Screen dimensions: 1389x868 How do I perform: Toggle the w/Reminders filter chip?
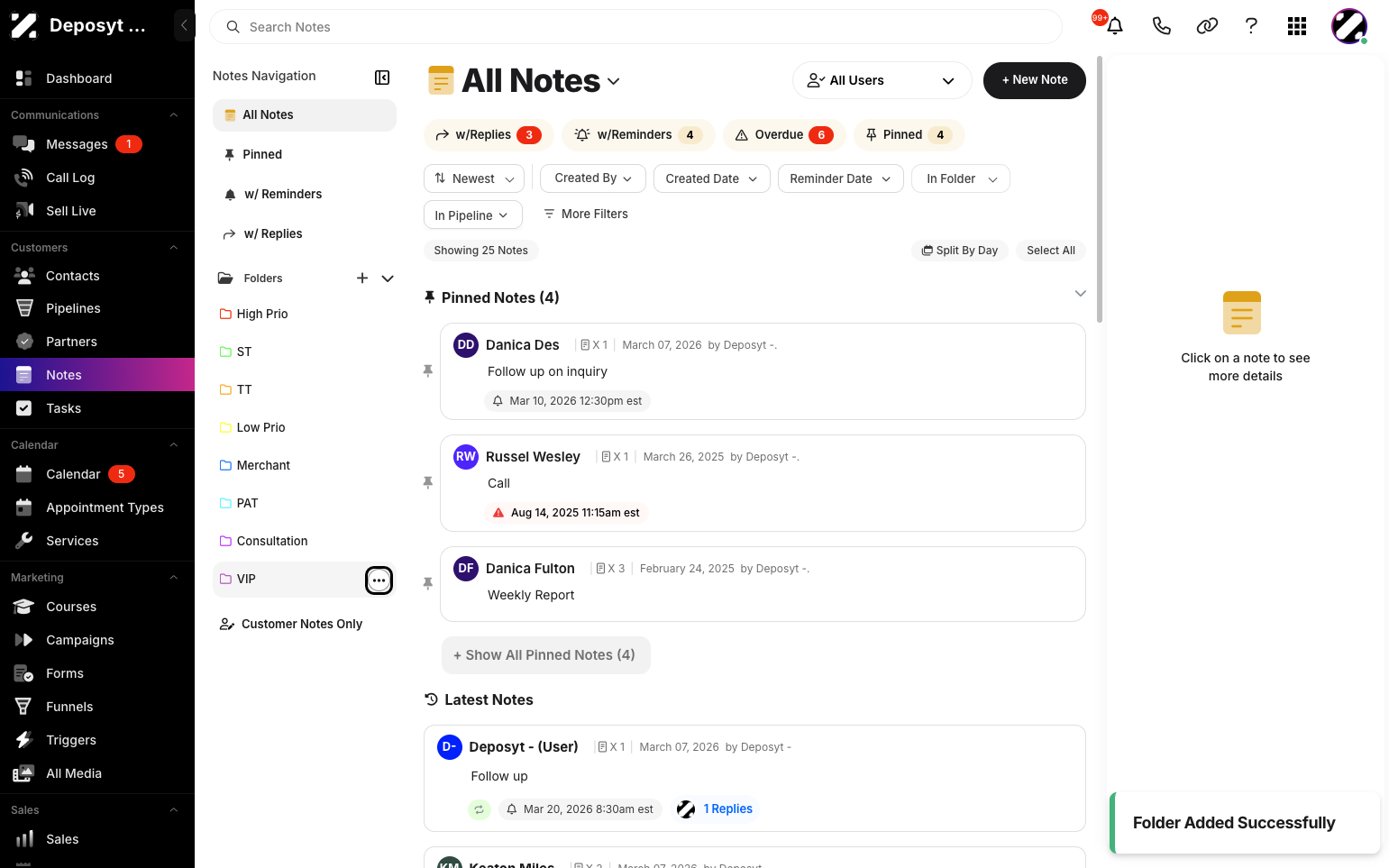pyautogui.click(x=638, y=135)
